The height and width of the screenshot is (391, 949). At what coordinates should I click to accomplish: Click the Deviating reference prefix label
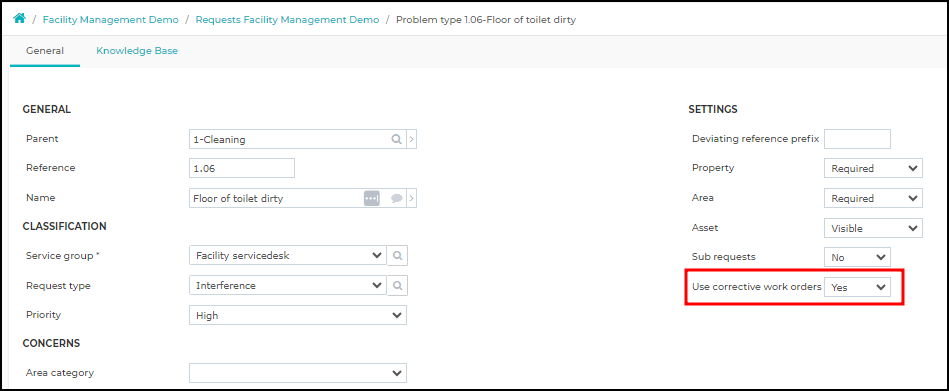(x=755, y=139)
